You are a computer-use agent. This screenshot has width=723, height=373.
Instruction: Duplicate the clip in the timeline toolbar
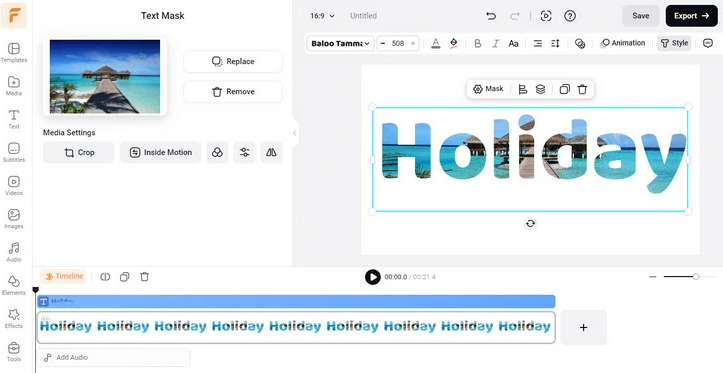(x=124, y=277)
